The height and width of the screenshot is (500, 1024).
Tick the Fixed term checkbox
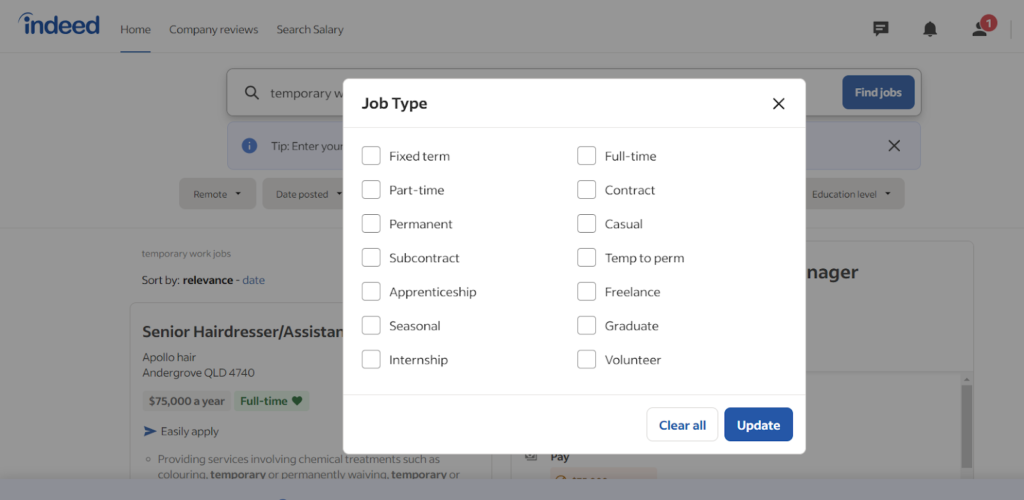click(371, 156)
